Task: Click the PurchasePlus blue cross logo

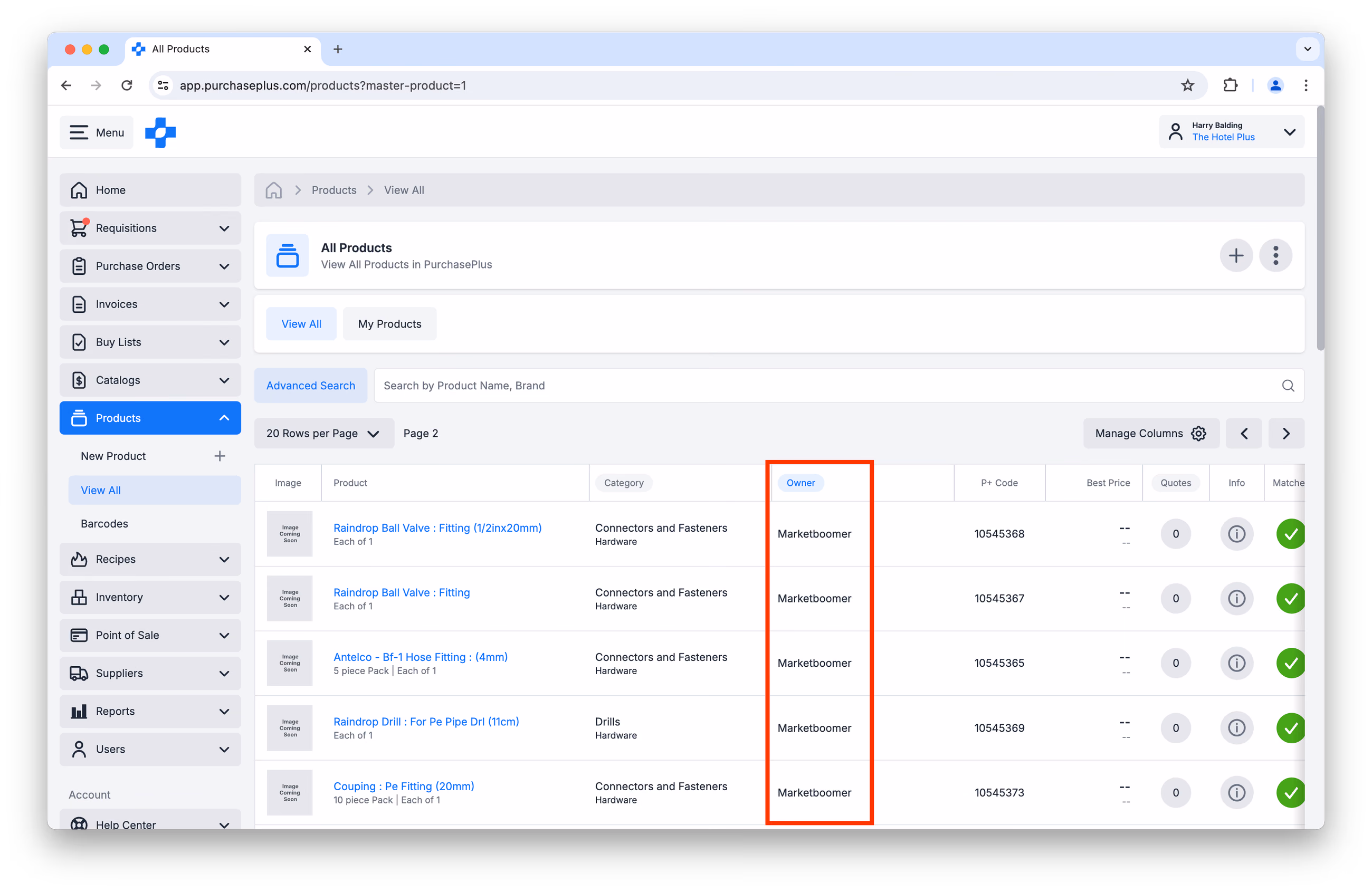Action: pos(160,132)
